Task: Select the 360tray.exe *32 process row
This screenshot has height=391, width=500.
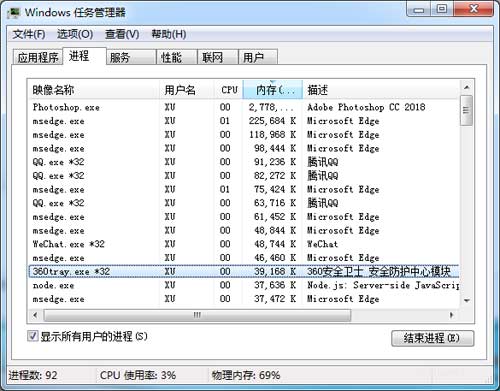Action: pyautogui.click(x=244, y=271)
